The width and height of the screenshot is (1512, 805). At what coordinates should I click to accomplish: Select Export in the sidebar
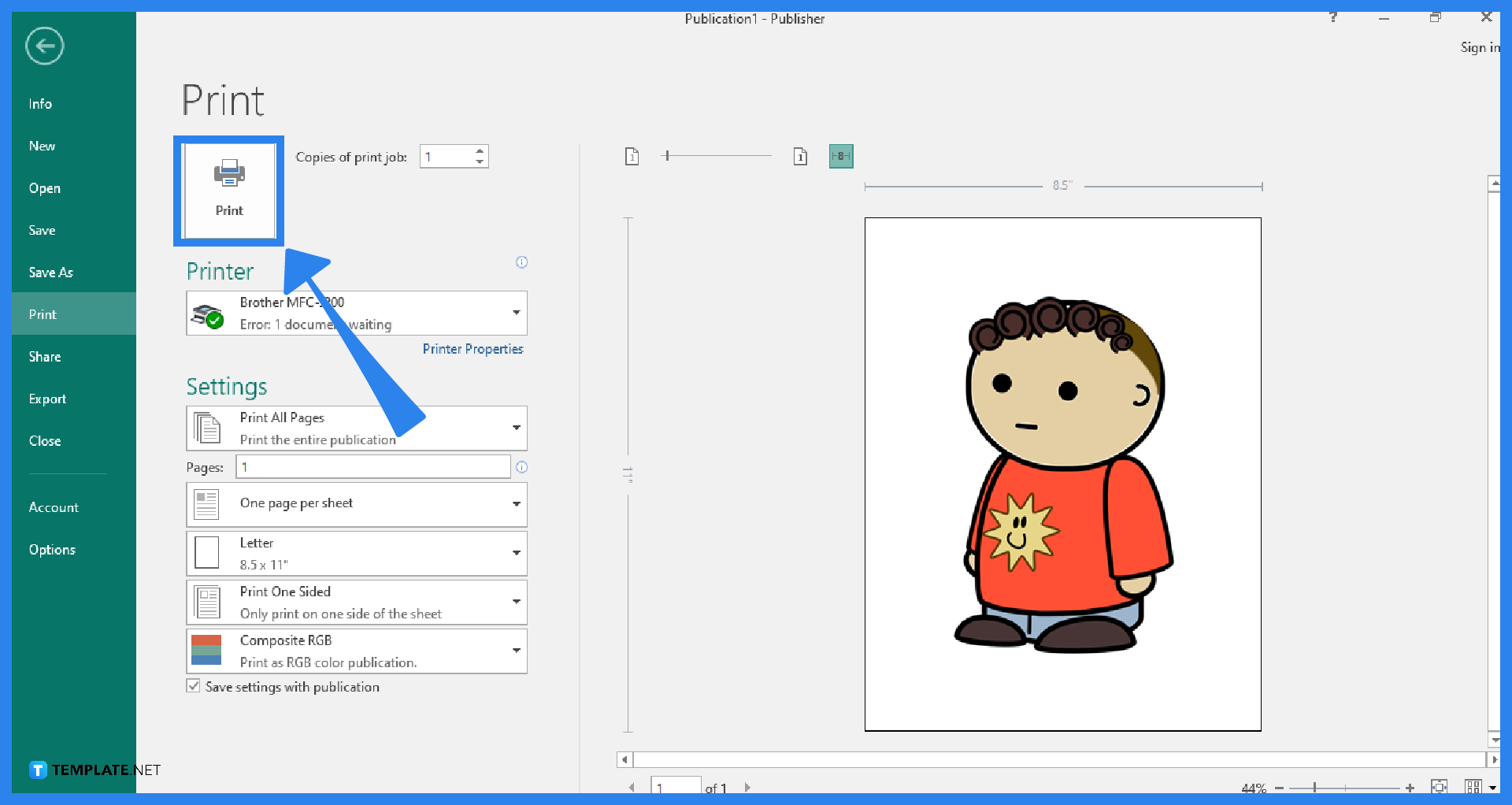pyautogui.click(x=47, y=399)
